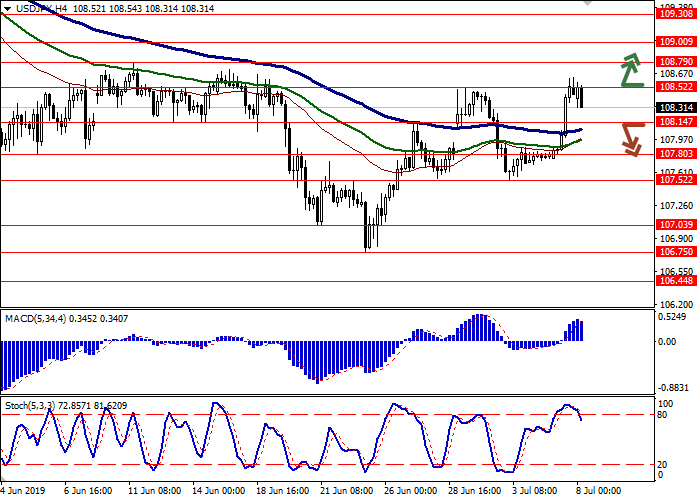This screenshot has height=500, width=700.
Task: Select the 109.308 resistance price label
Action: click(x=676, y=14)
